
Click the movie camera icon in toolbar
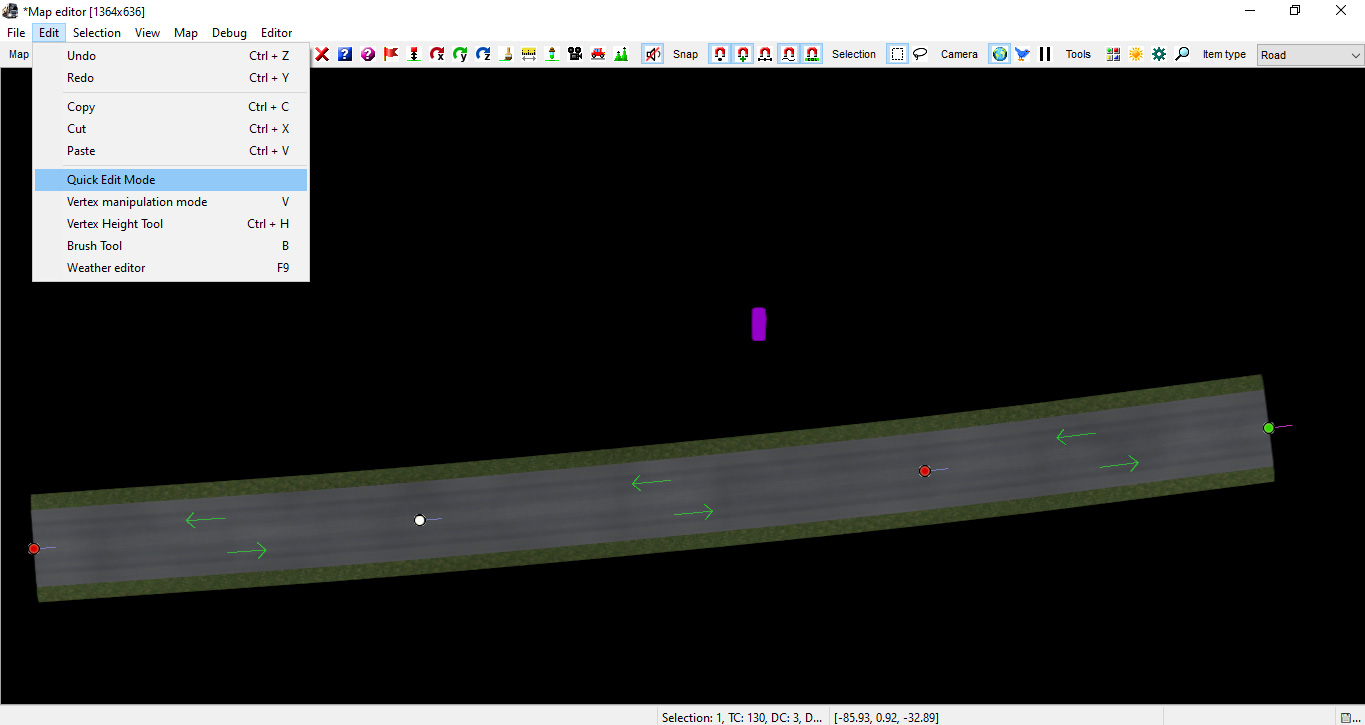[575, 54]
